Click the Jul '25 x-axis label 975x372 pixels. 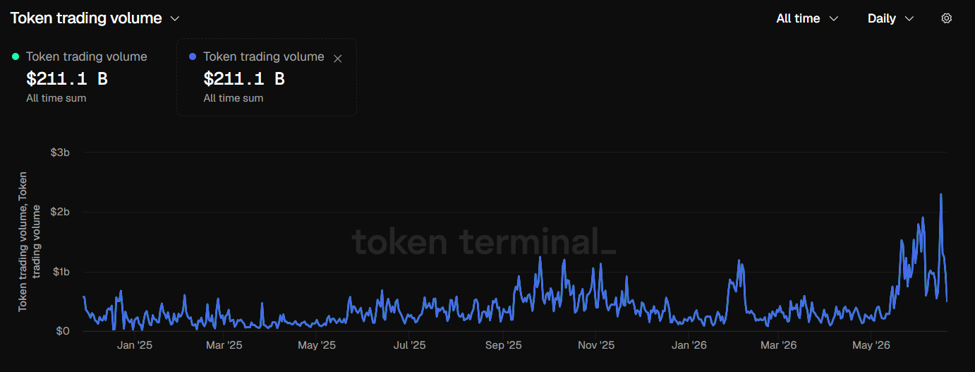tap(410, 345)
